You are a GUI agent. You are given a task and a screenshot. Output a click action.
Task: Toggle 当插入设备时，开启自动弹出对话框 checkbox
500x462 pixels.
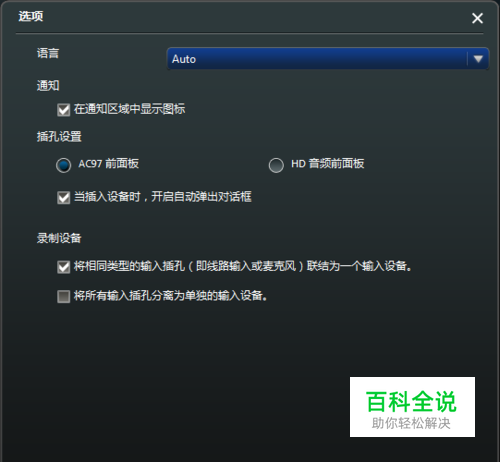(x=63, y=197)
